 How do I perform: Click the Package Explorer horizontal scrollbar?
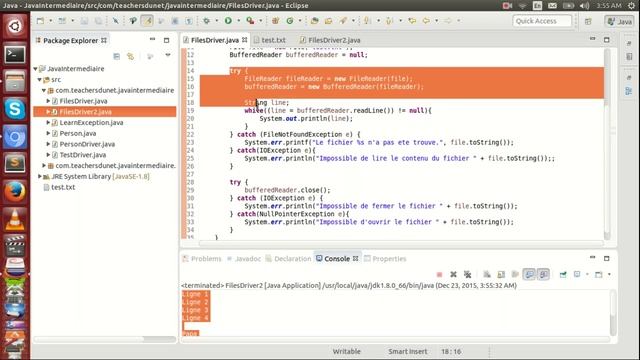[x=89, y=339]
